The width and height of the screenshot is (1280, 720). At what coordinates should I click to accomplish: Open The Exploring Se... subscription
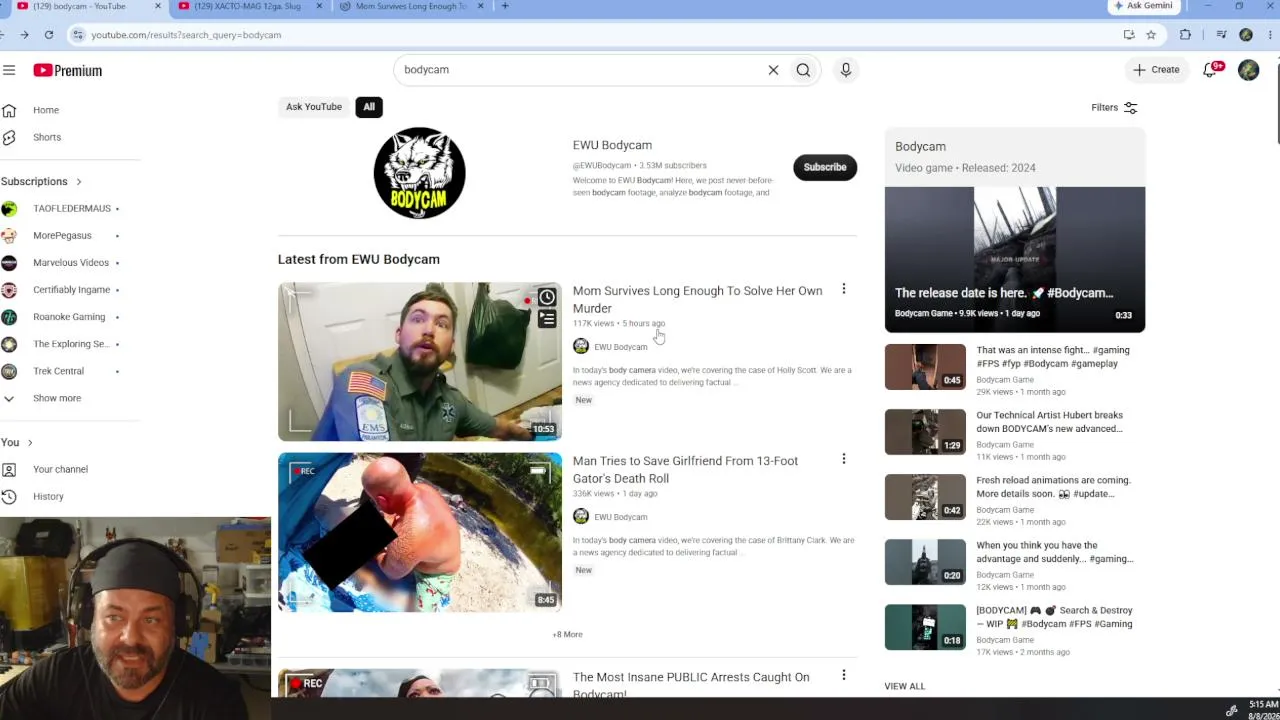point(70,343)
